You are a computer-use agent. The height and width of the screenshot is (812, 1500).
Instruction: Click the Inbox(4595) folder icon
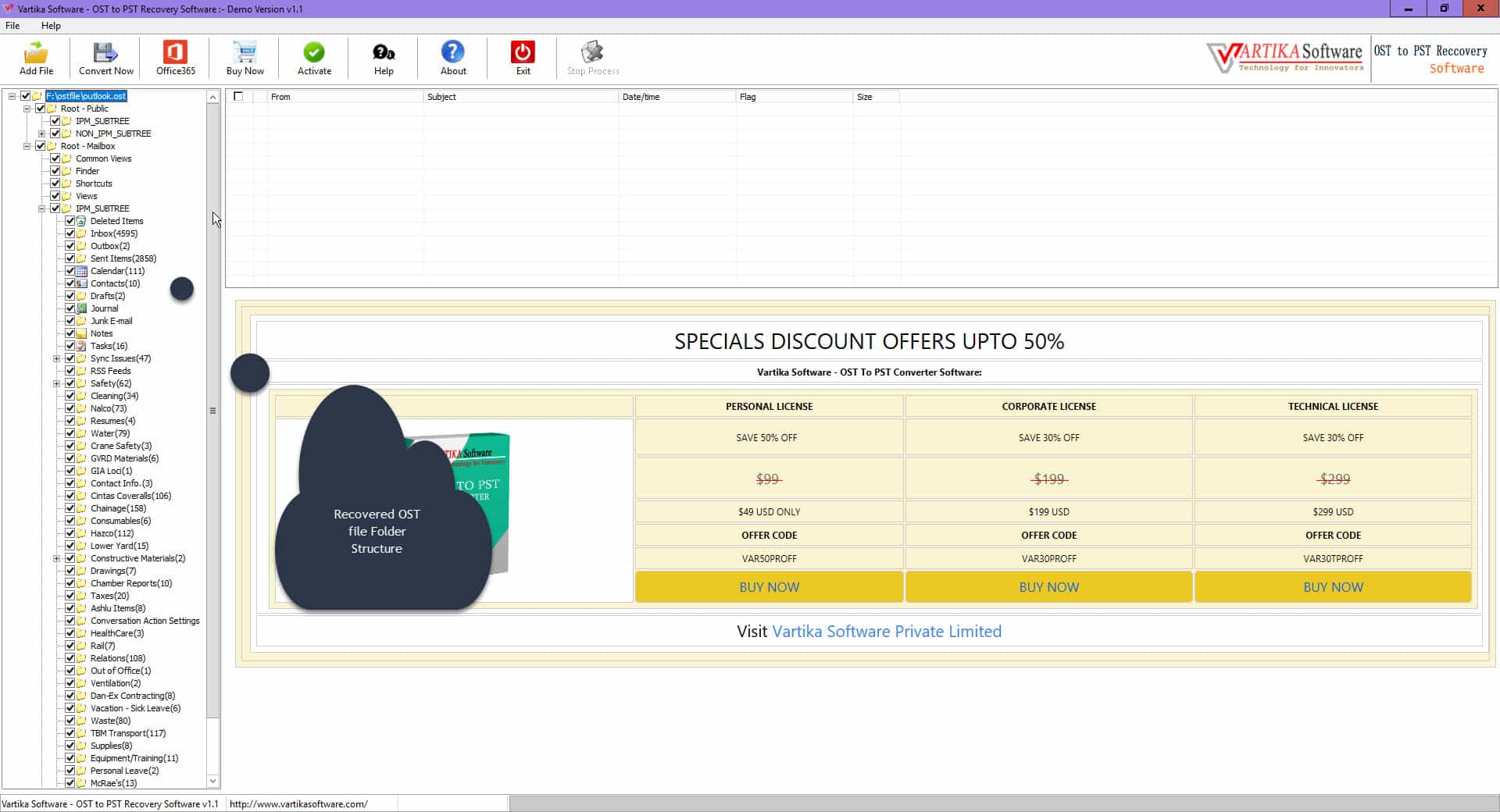81,233
